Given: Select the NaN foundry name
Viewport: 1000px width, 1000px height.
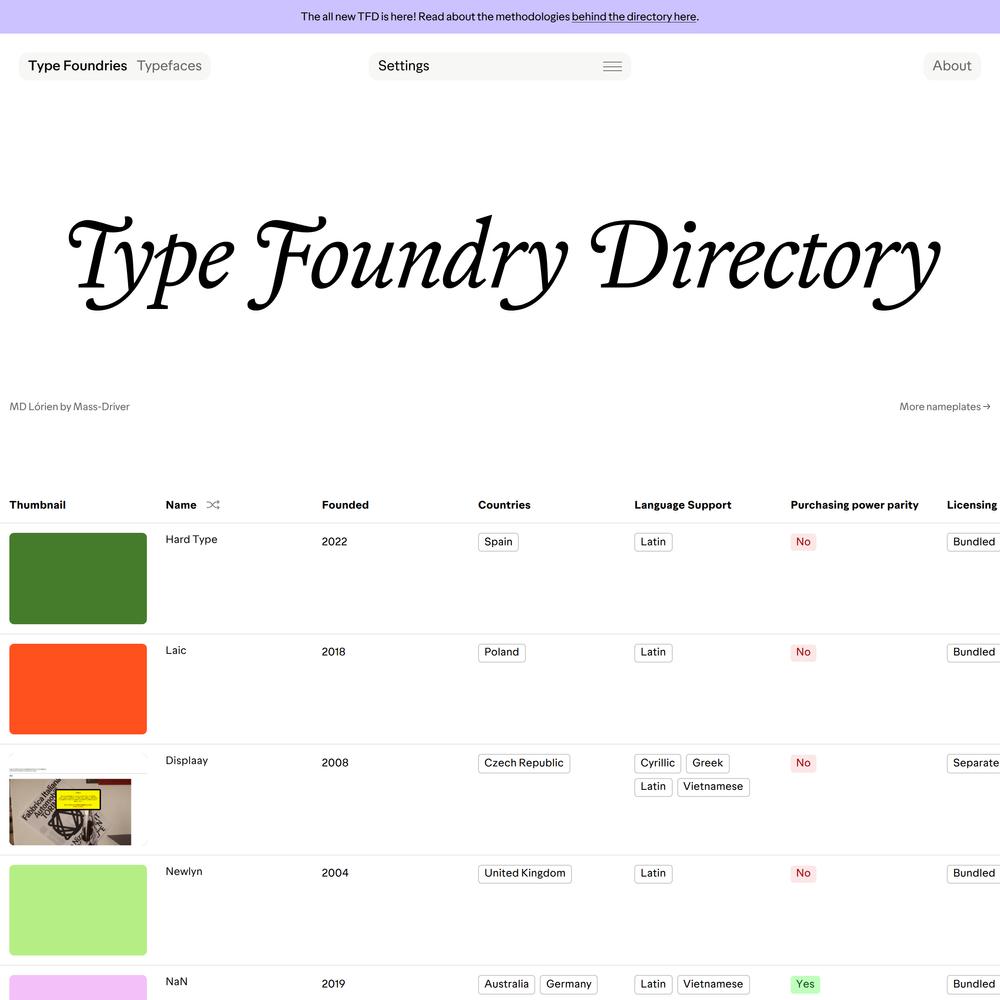Looking at the screenshot, I should pos(177,982).
